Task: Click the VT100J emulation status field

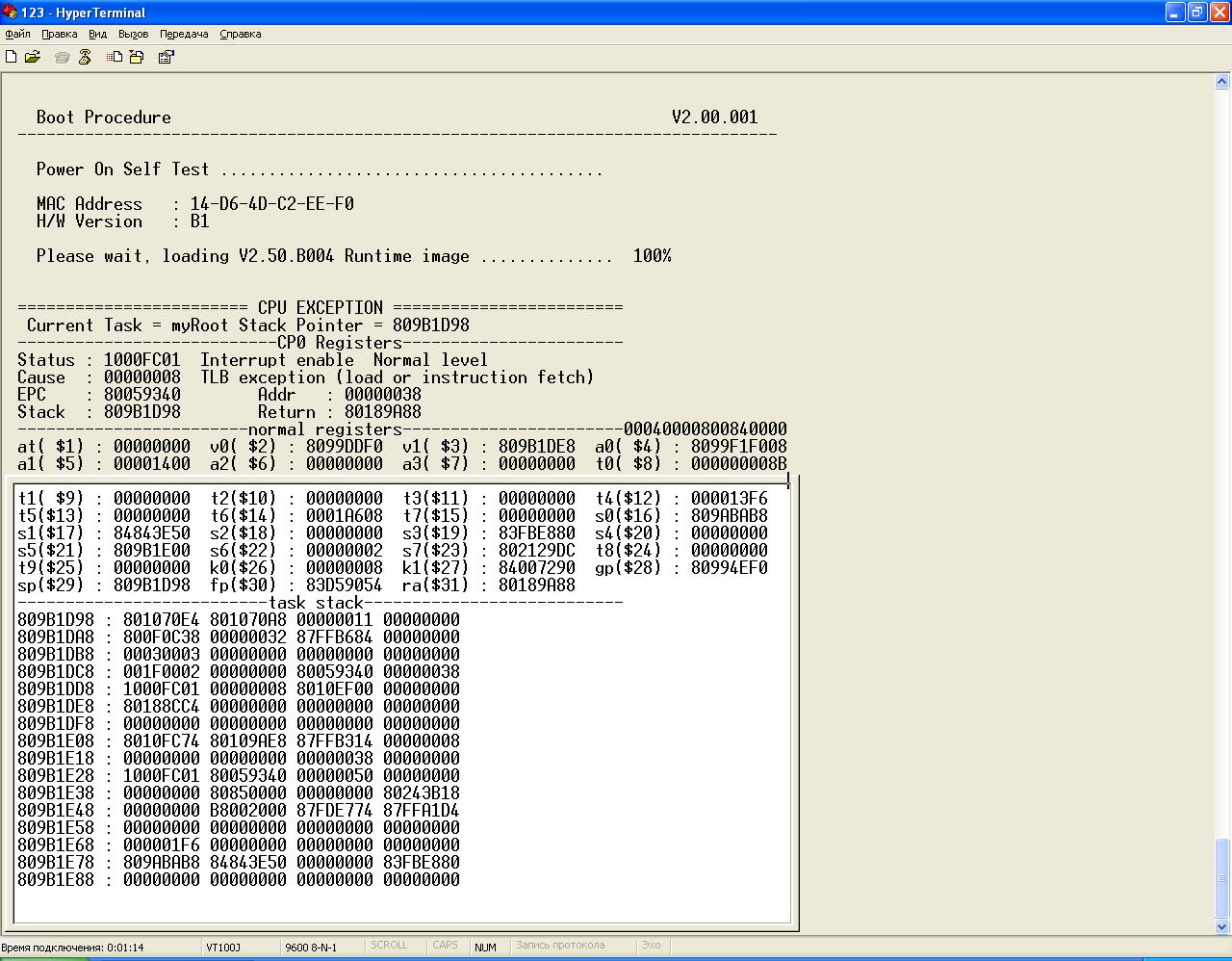Action: click(223, 947)
